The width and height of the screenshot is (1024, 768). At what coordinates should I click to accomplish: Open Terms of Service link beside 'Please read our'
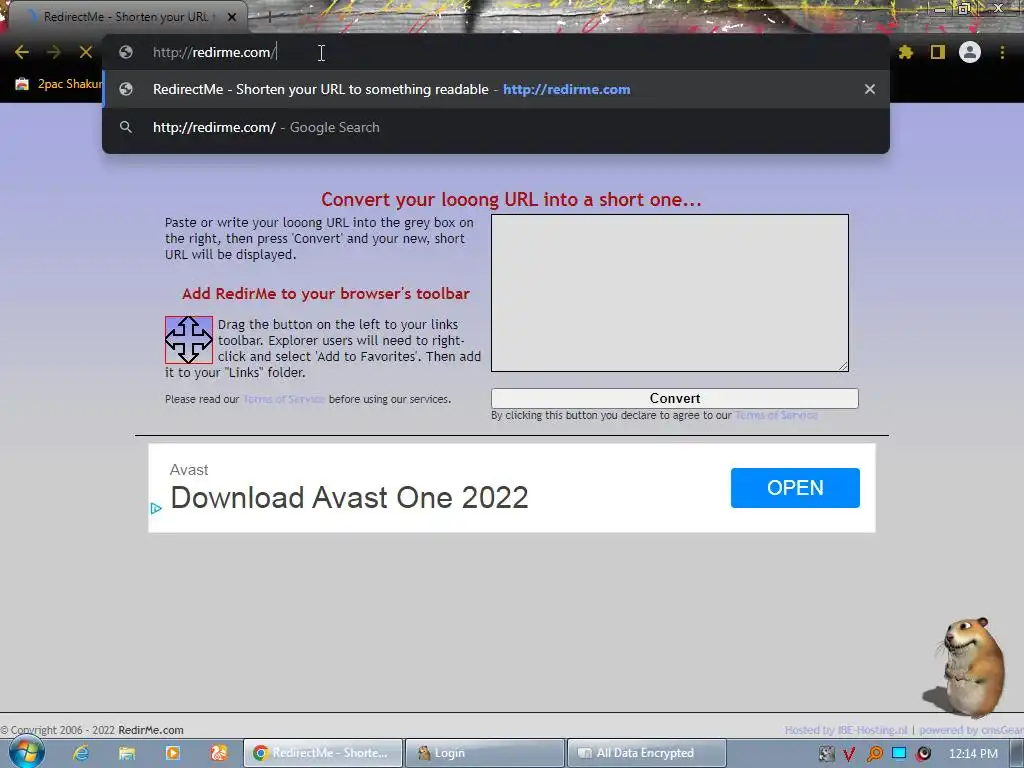pyautogui.click(x=284, y=399)
